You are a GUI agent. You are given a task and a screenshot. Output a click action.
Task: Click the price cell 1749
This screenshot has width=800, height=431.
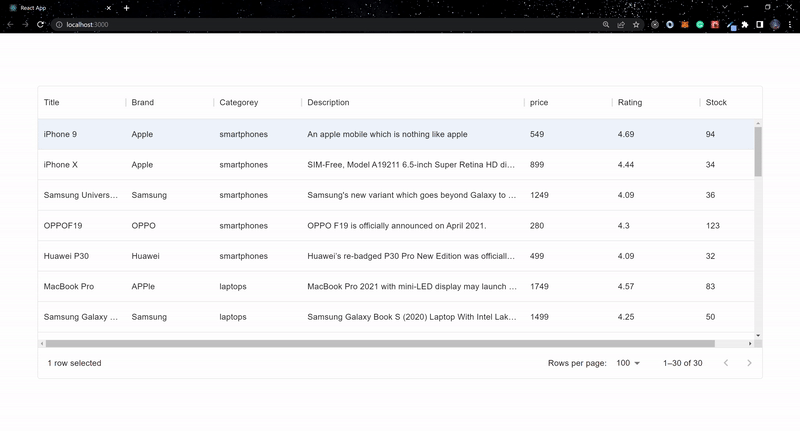coord(568,287)
